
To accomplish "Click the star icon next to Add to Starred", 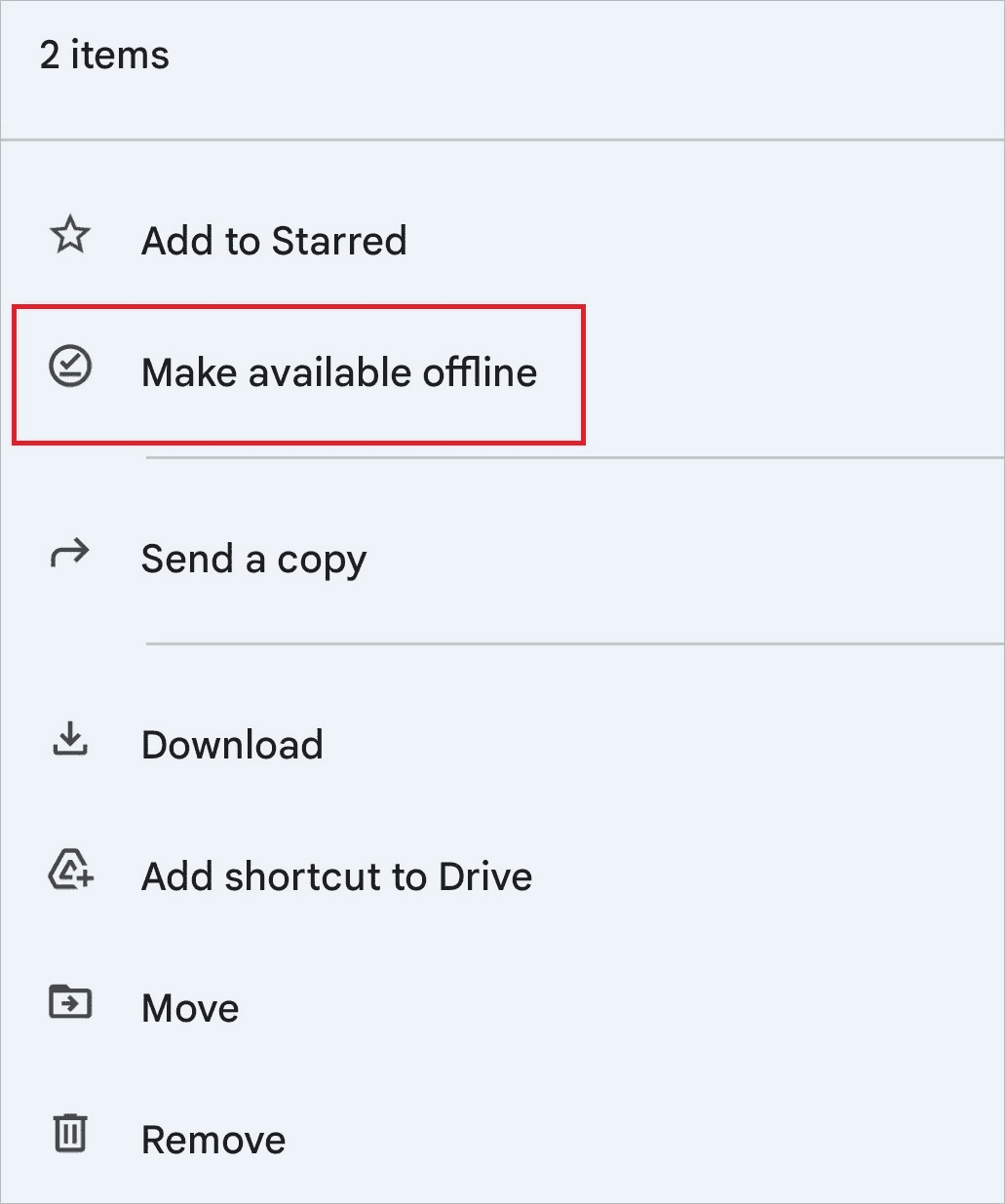I will 69,235.
